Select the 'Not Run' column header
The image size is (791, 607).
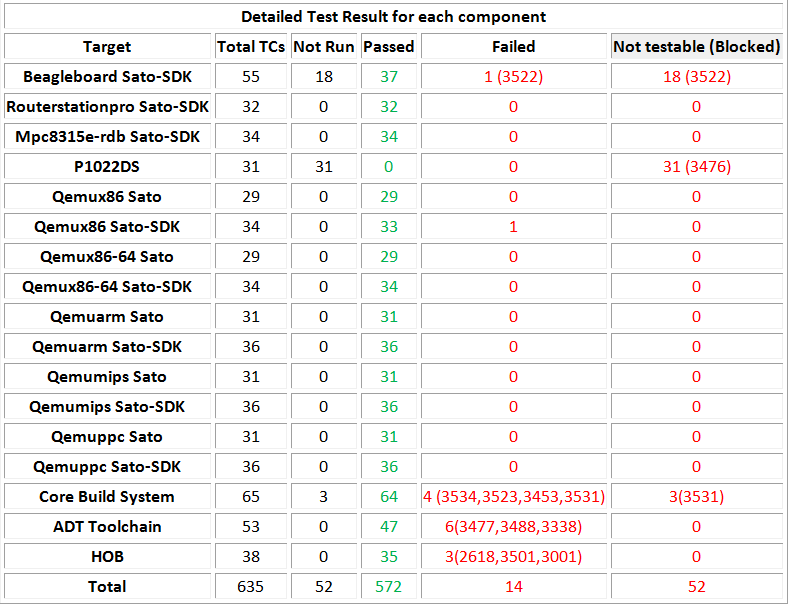click(324, 47)
